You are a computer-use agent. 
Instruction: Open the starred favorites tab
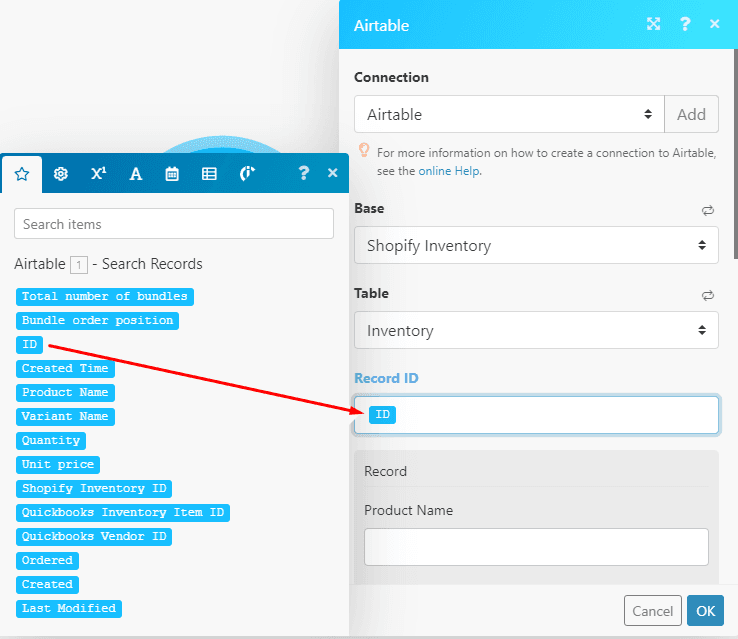tap(21, 174)
